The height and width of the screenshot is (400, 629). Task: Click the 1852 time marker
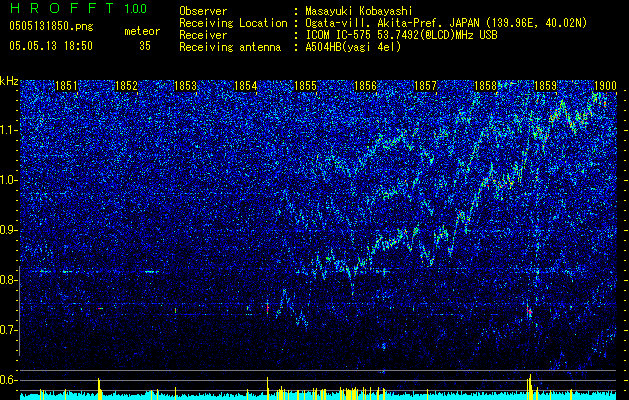pyautogui.click(x=126, y=86)
